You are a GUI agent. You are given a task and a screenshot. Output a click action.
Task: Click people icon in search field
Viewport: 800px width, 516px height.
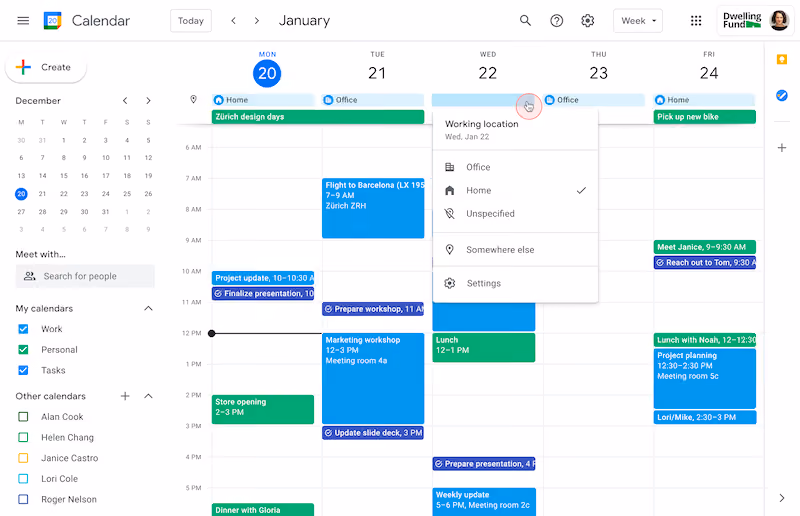[30, 276]
